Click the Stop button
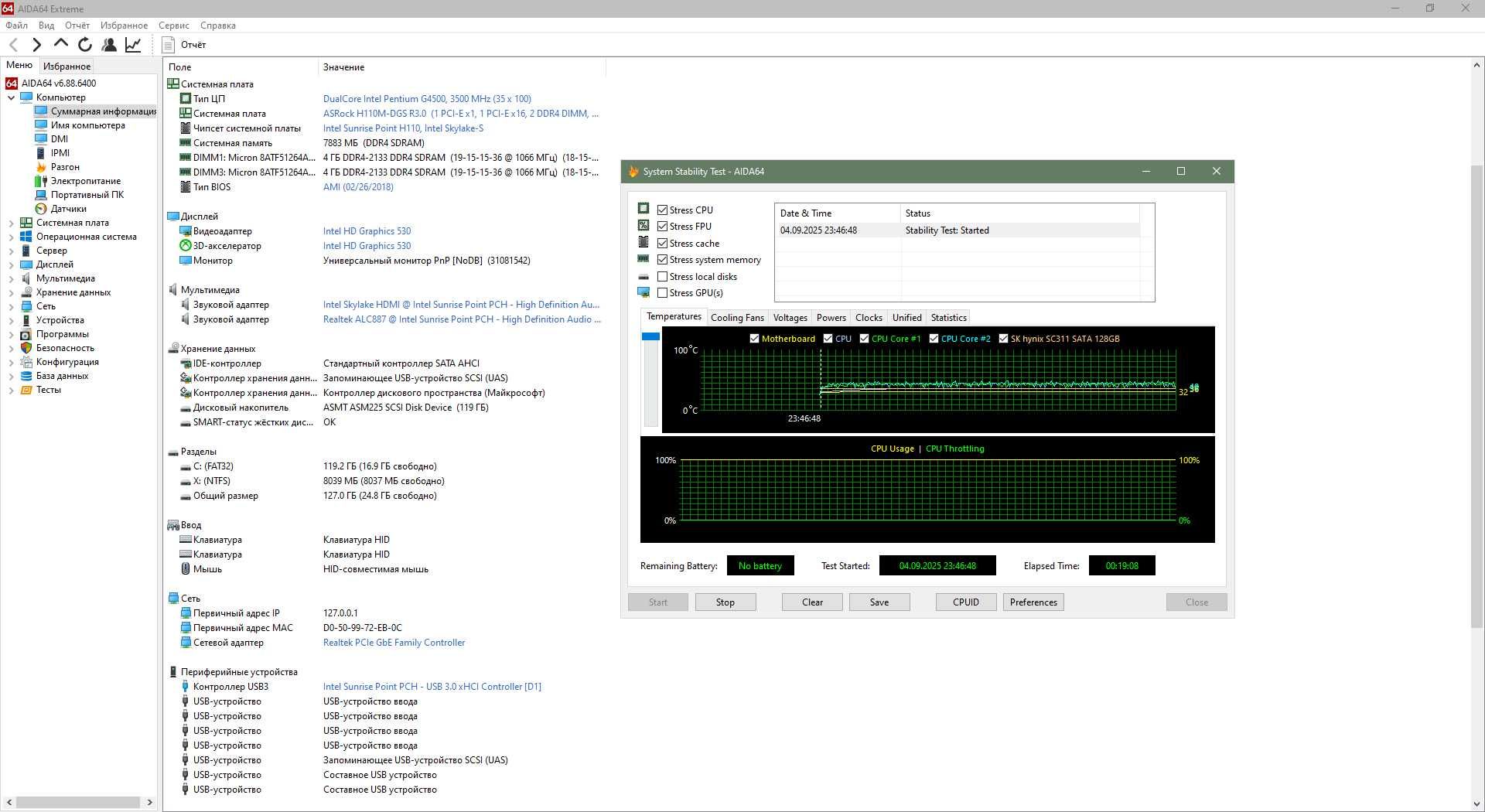 [x=725, y=602]
